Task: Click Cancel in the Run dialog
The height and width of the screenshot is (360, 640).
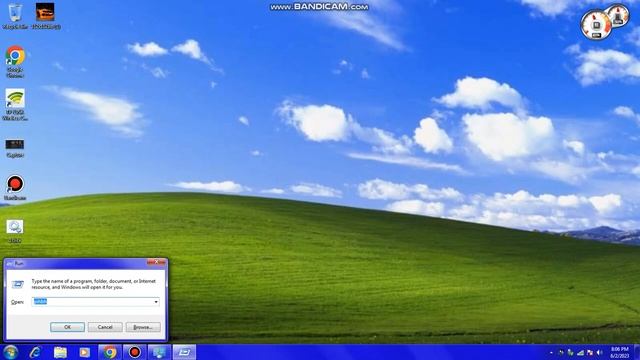Action: pos(105,327)
